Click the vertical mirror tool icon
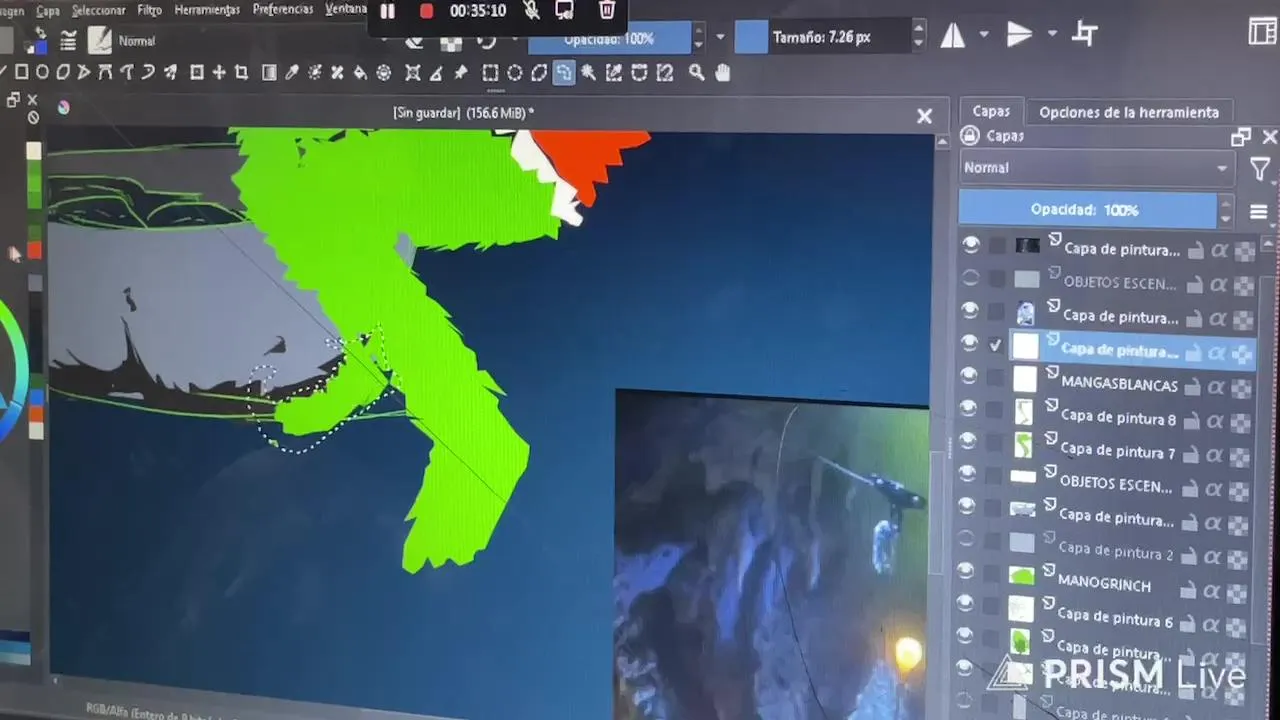1280x720 pixels. point(1019,35)
